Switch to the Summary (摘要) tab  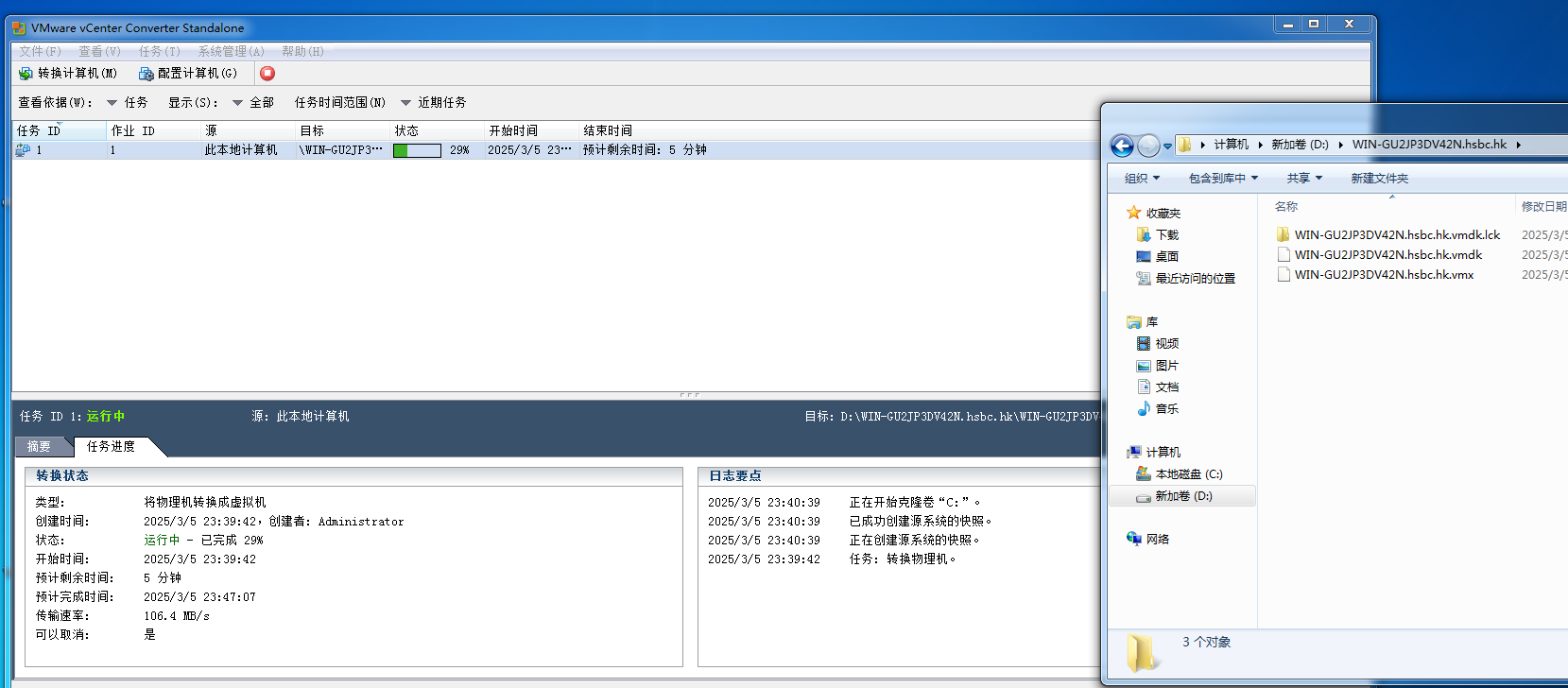pos(40,446)
